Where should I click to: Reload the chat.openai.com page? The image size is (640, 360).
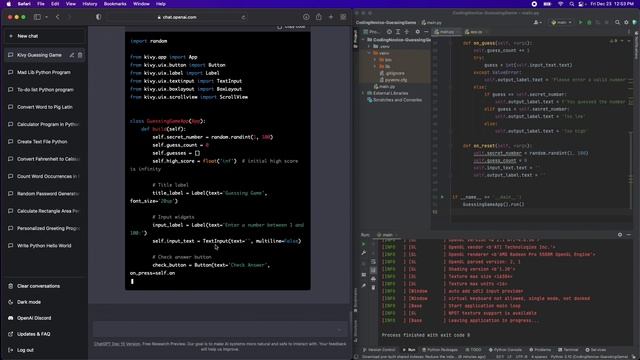(244, 17)
